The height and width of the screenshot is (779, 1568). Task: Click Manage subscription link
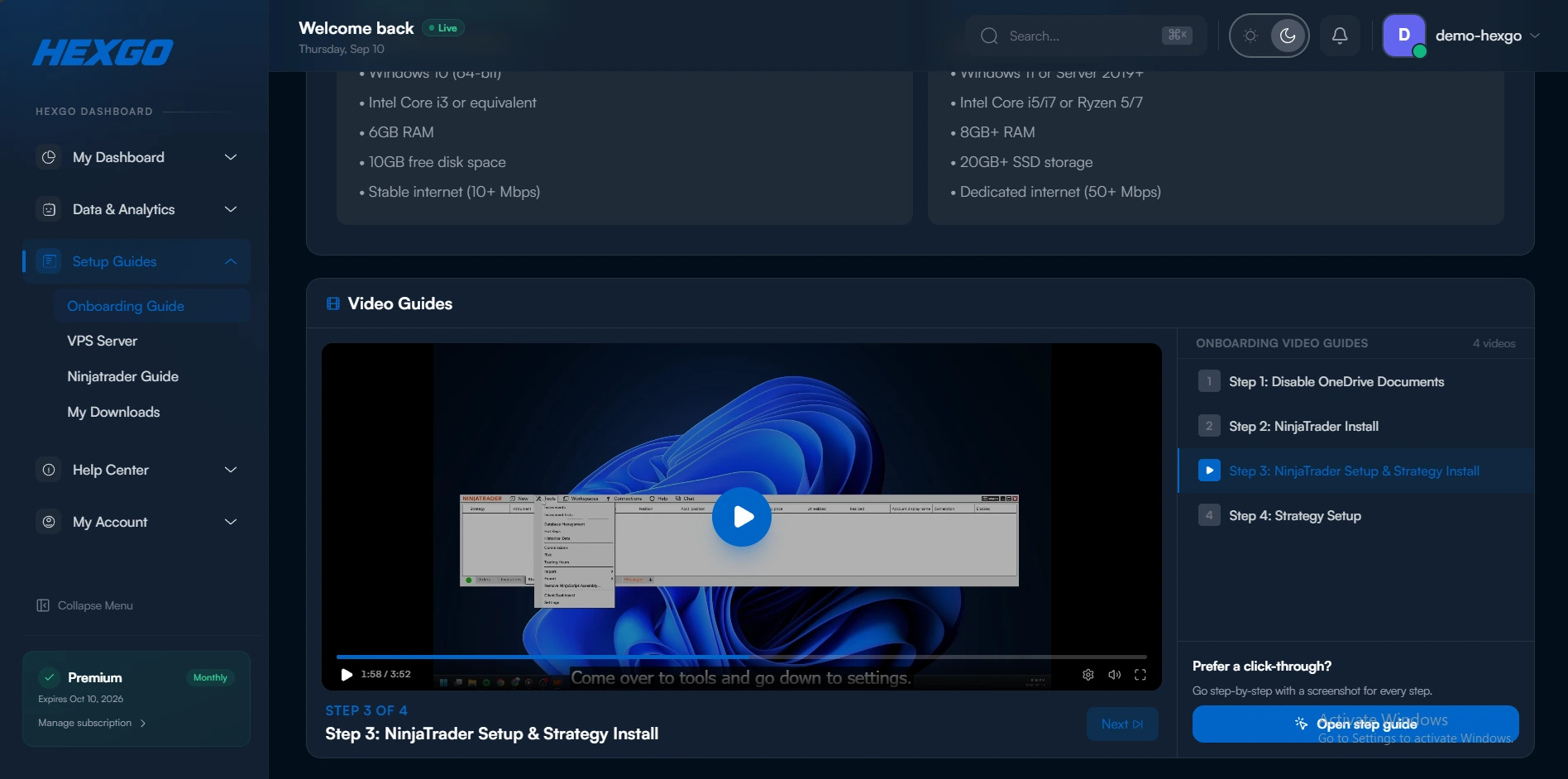(x=92, y=723)
